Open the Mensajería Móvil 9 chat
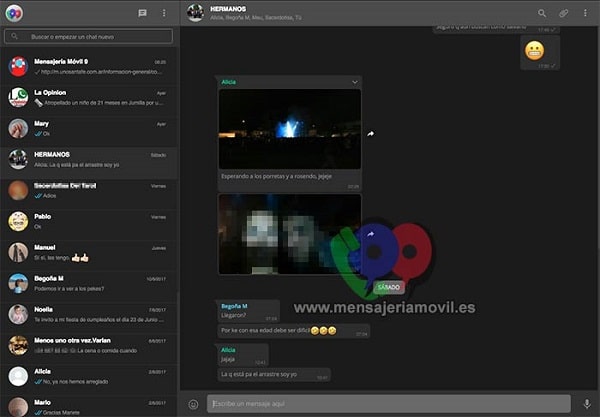Image resolution: width=600 pixels, height=417 pixels. point(90,66)
